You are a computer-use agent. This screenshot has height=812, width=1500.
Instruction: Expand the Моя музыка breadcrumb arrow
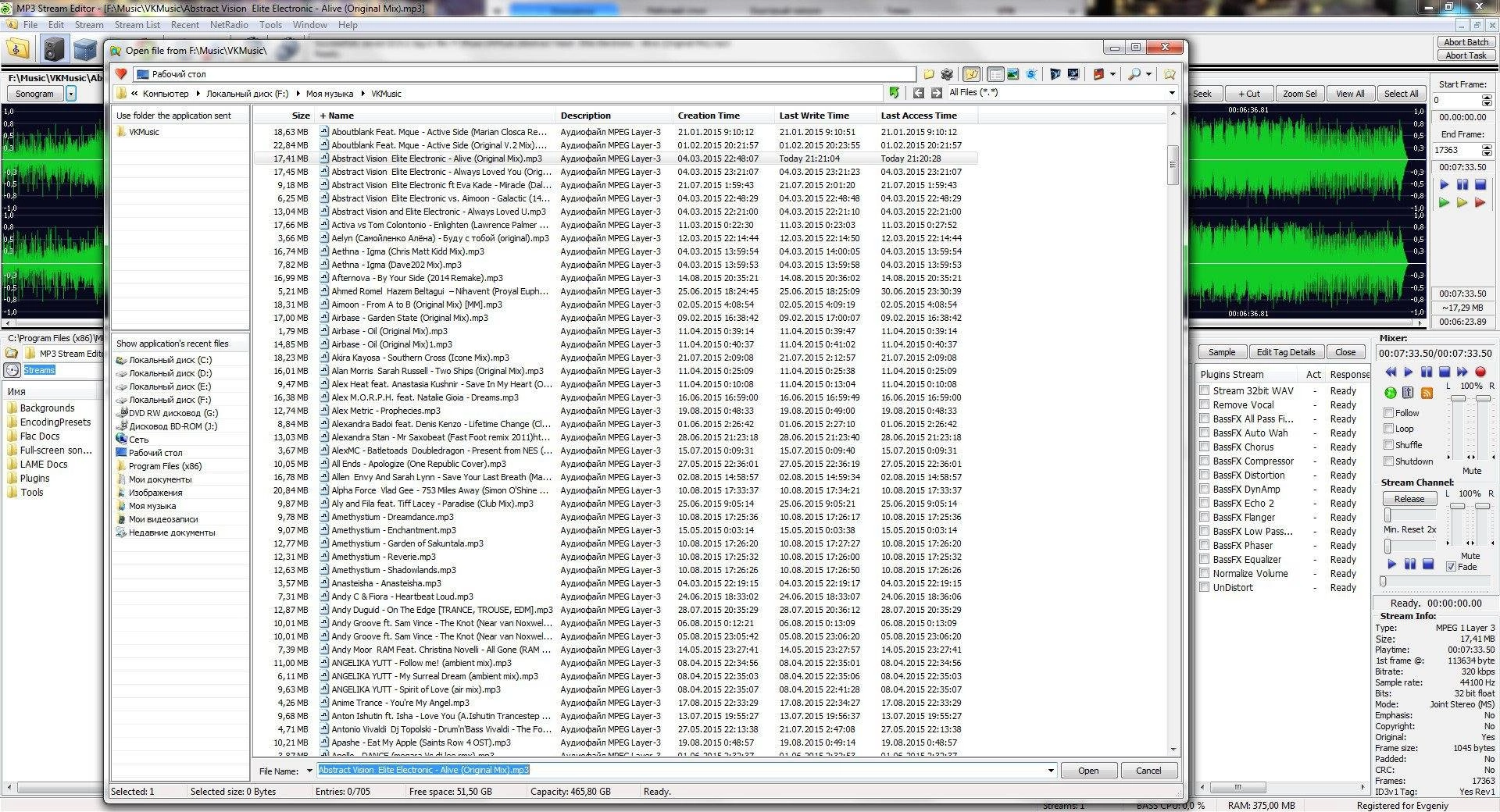pyautogui.click(x=362, y=94)
